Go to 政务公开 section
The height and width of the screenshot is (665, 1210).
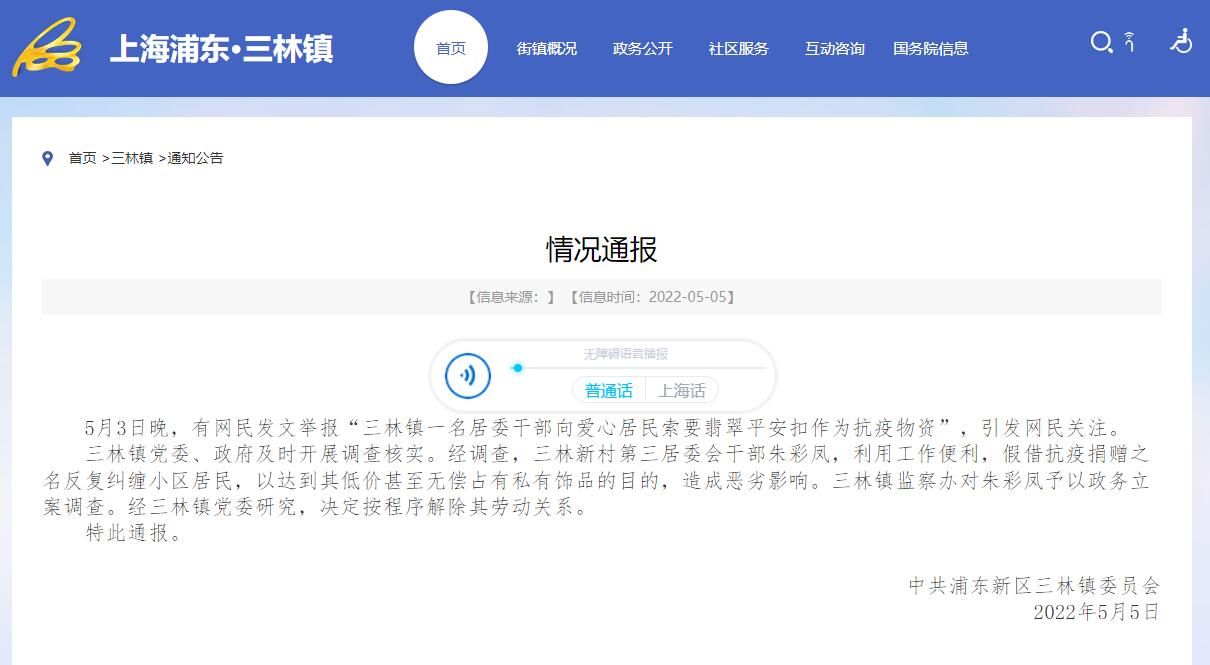[x=642, y=48]
